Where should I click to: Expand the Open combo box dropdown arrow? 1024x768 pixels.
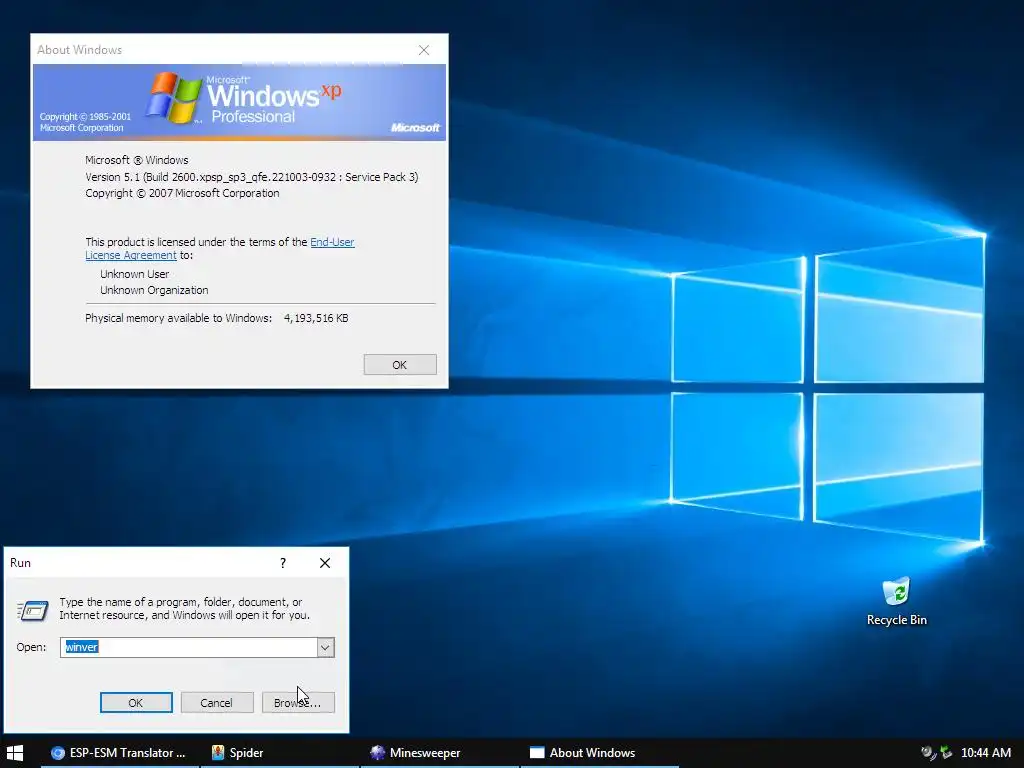click(325, 647)
